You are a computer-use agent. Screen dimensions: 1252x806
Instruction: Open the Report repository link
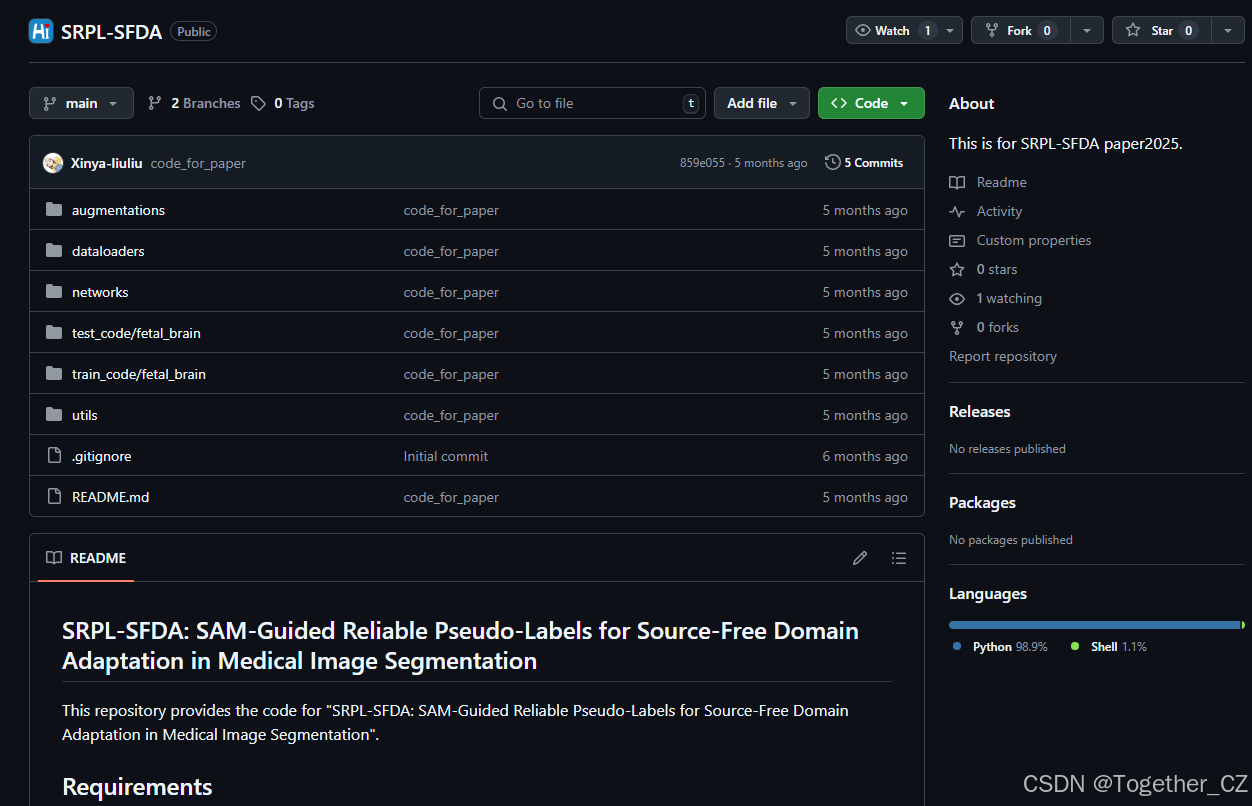click(1002, 356)
